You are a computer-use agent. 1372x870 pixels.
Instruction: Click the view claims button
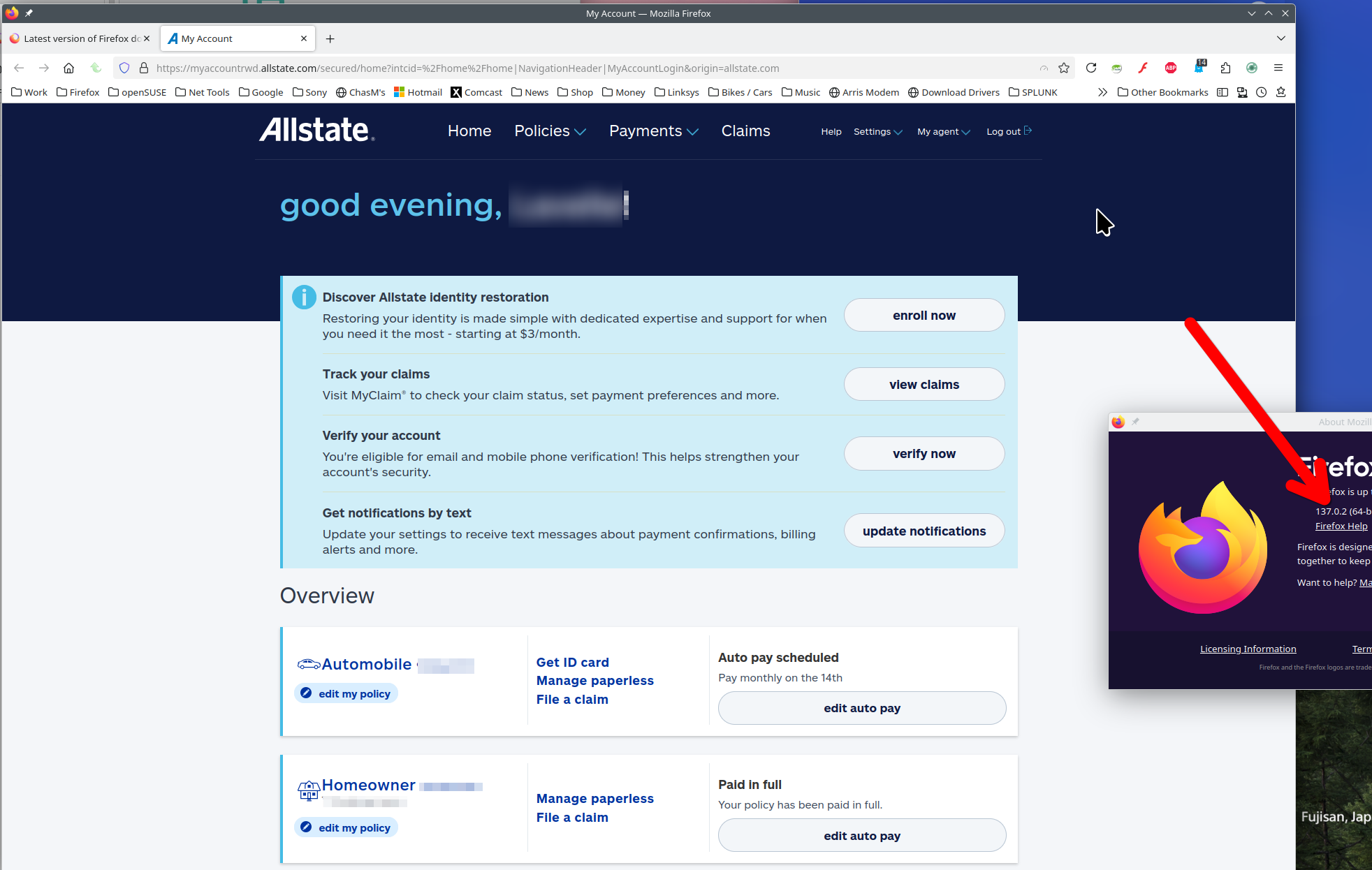(924, 384)
